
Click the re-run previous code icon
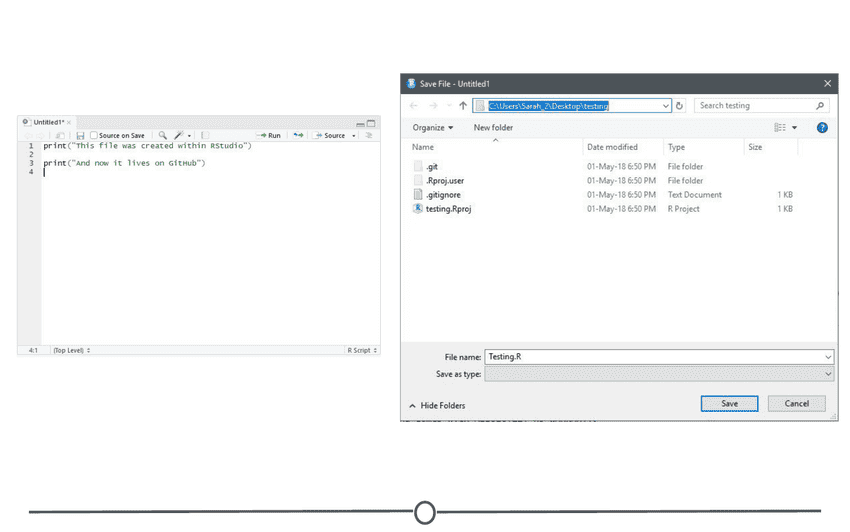click(298, 135)
